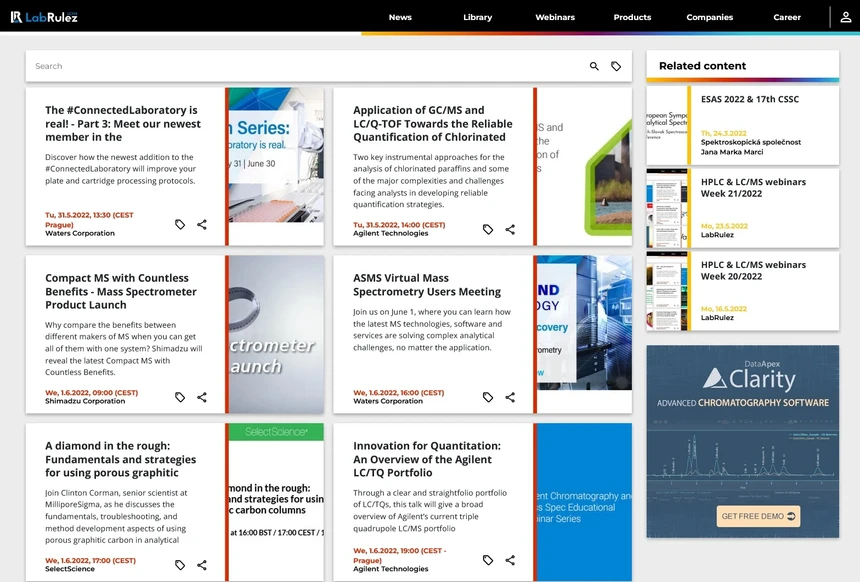Click the ESAS 2022 thumbnail image
The image size is (860, 582).
coord(667,126)
